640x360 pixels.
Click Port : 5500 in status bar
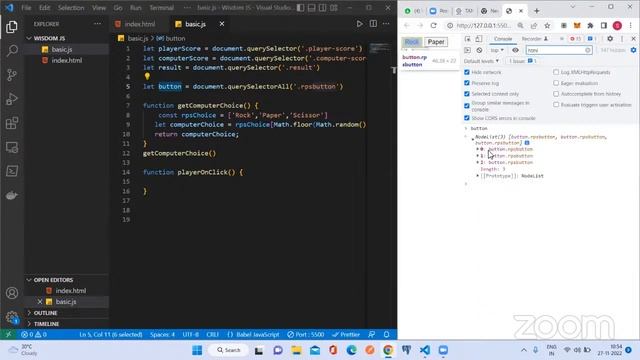click(x=305, y=334)
